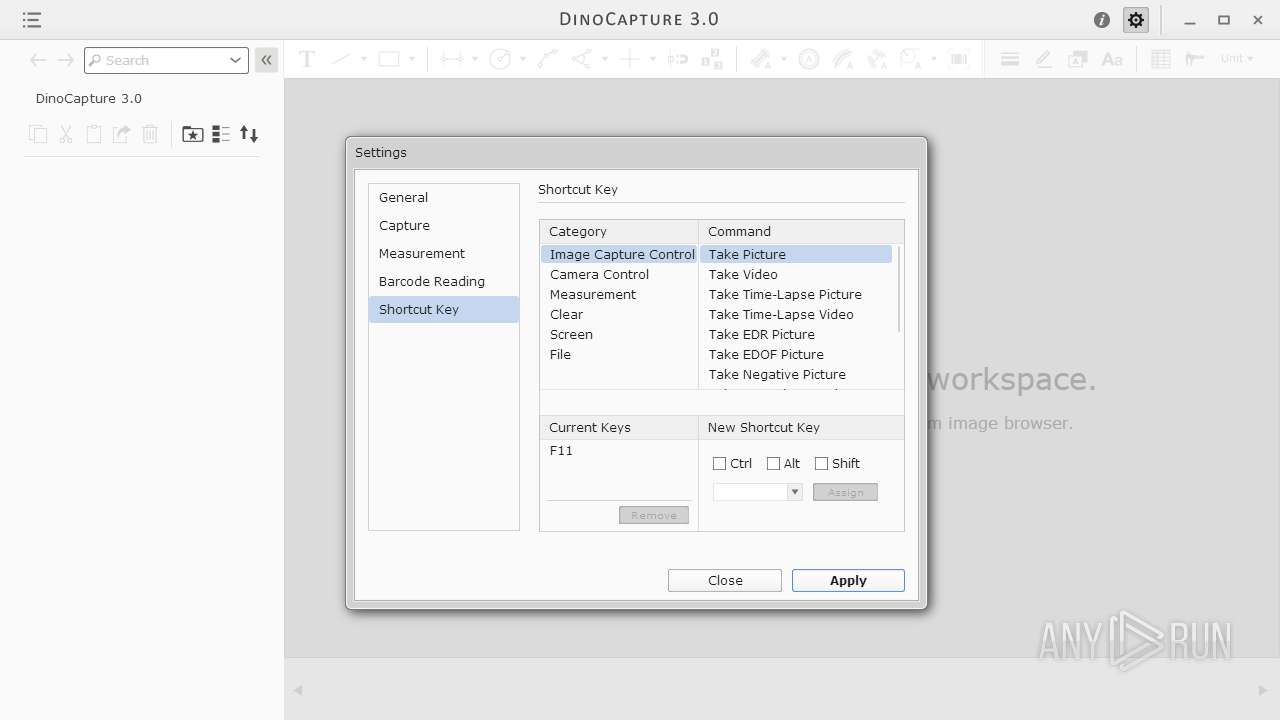Select Measurement in the Category list
1280x720 pixels.
point(619,295)
